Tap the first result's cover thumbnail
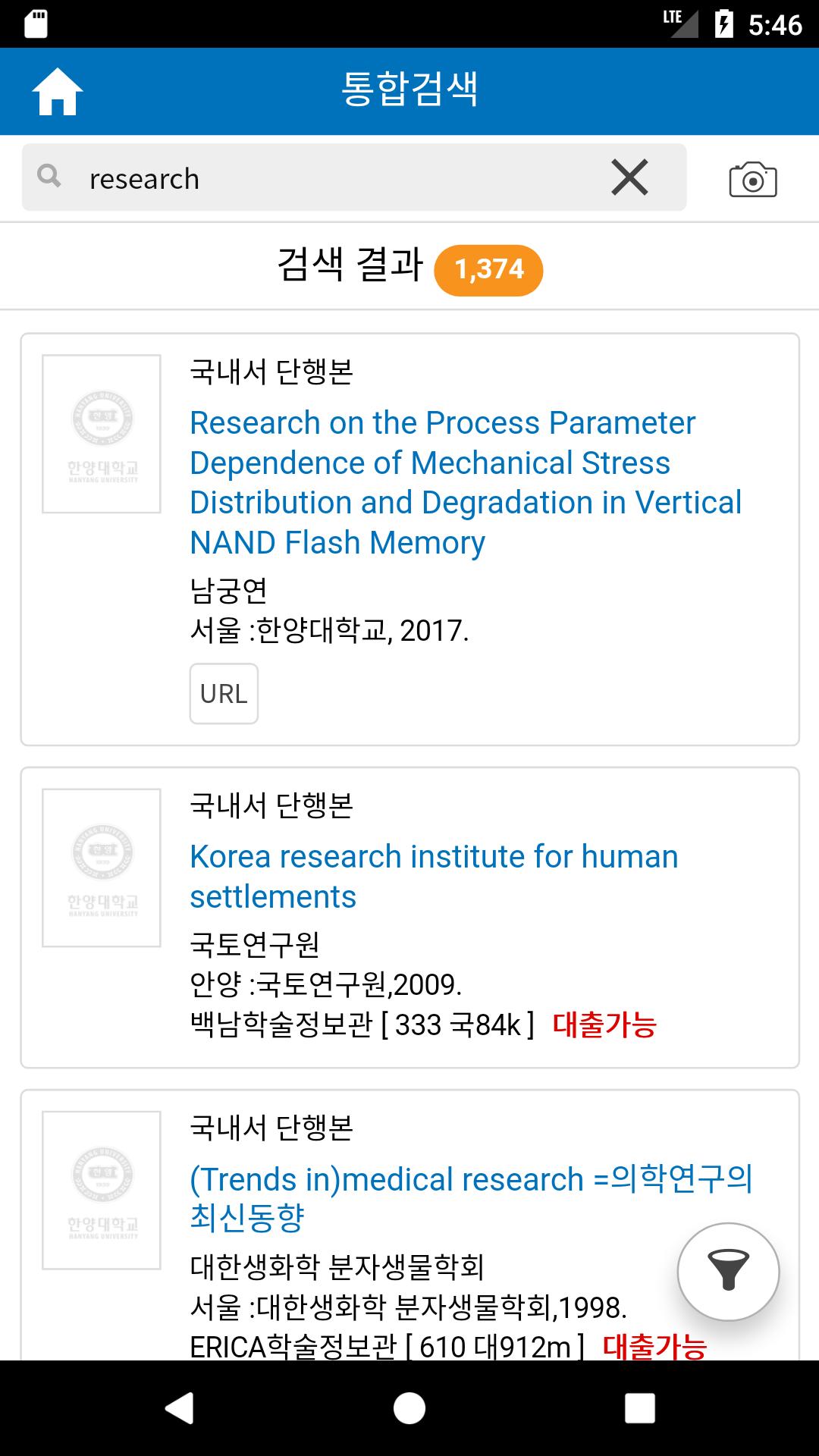Viewport: 819px width, 1456px height. (102, 434)
